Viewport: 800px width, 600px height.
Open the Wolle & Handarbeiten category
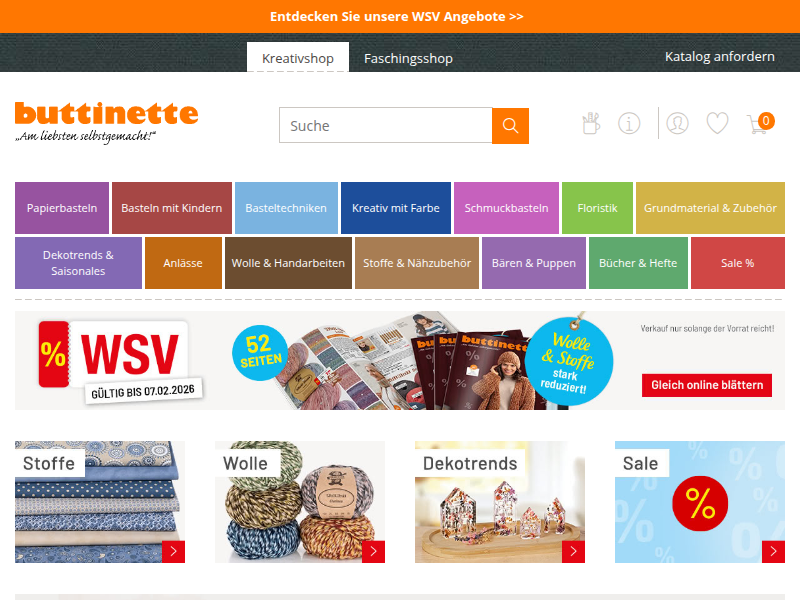click(288, 263)
